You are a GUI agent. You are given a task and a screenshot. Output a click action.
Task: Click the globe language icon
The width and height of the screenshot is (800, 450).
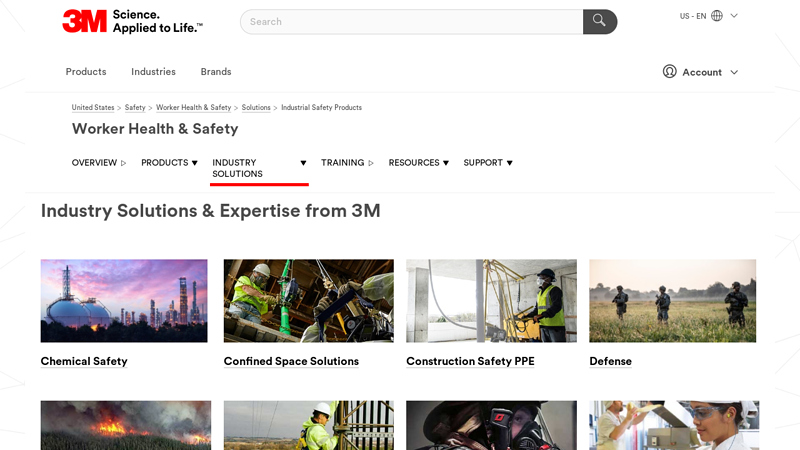click(717, 16)
